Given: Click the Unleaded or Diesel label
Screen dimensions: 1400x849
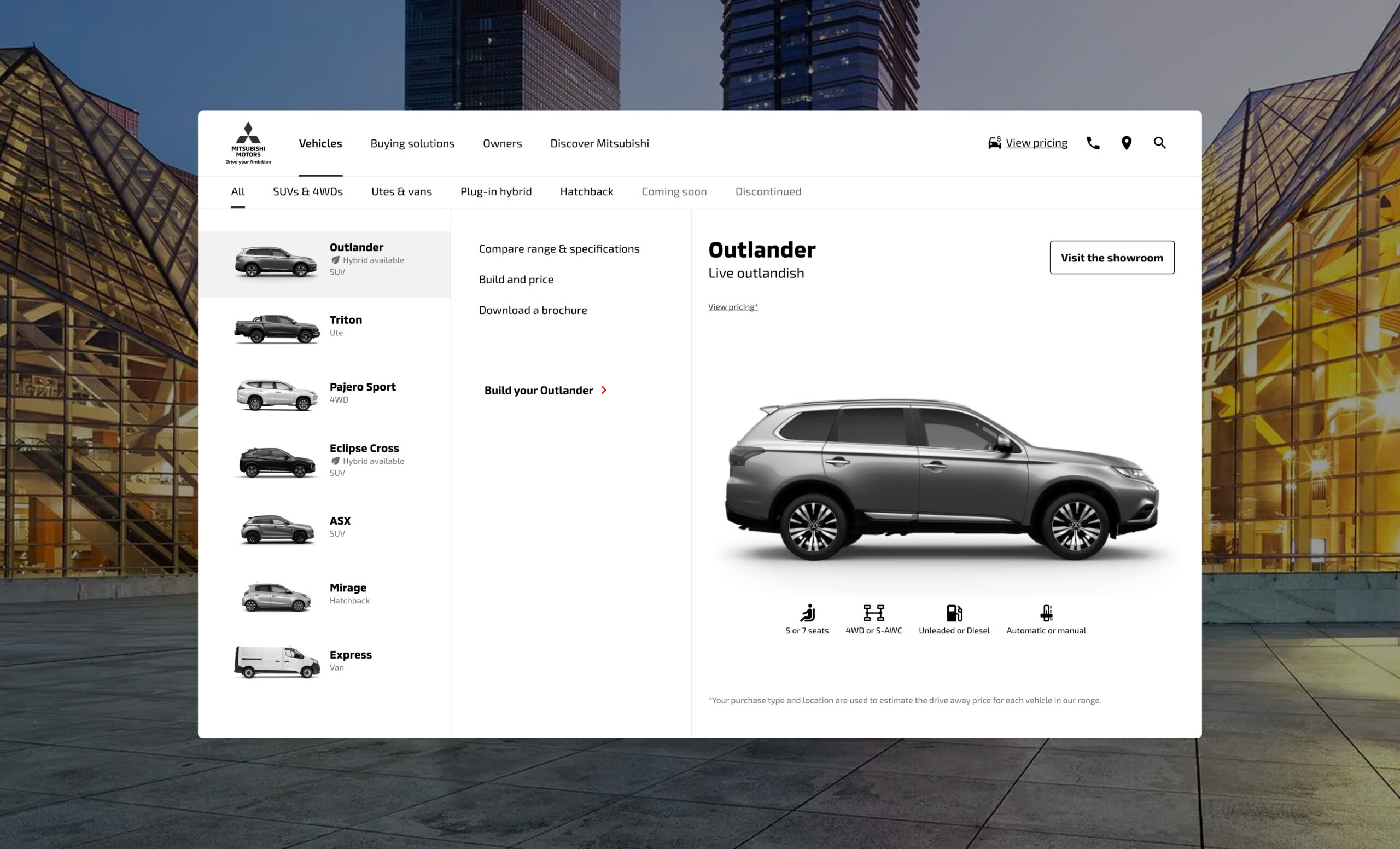Looking at the screenshot, I should click(x=954, y=631).
